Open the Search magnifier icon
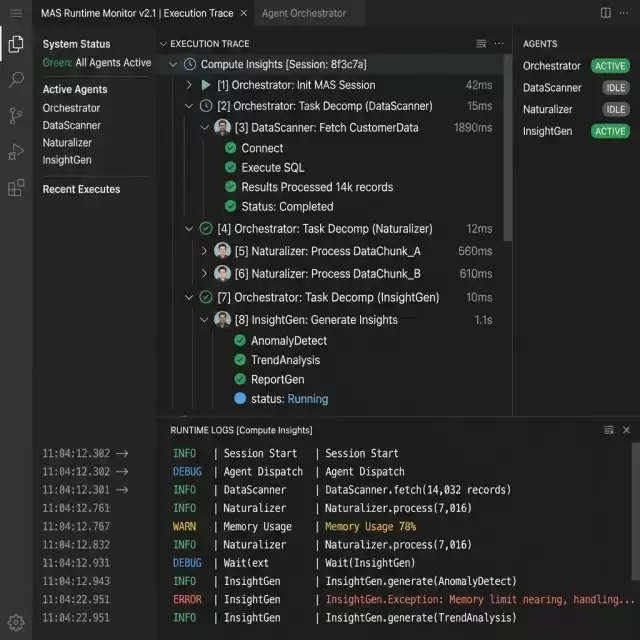 pos(16,80)
